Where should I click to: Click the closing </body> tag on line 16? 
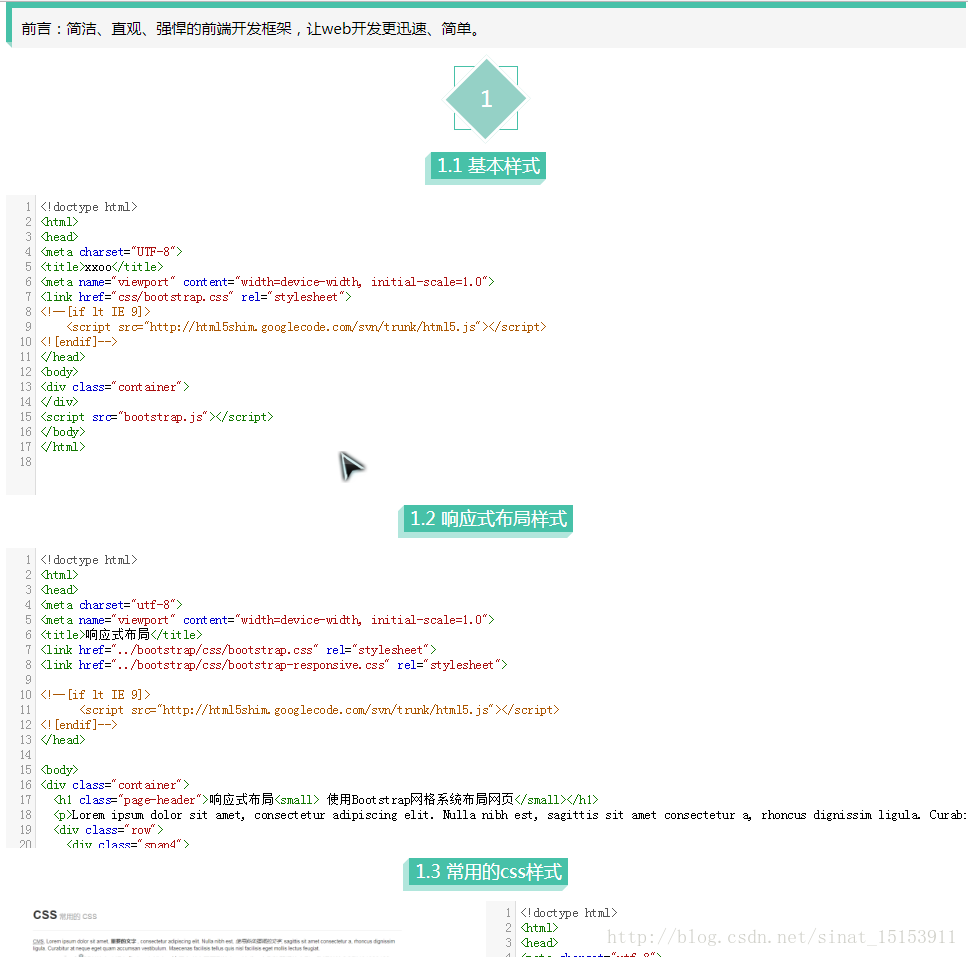[x=63, y=432]
